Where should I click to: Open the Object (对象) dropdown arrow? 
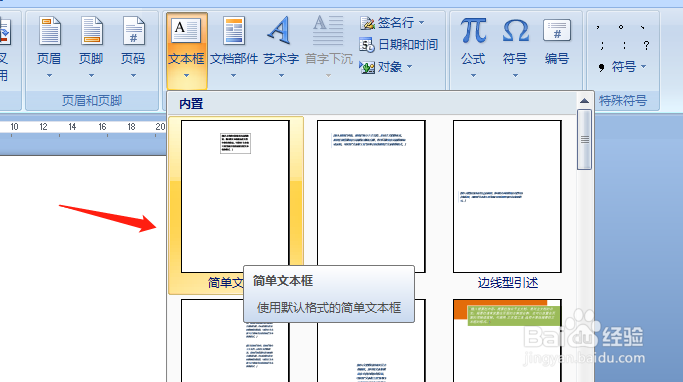pyautogui.click(x=409, y=67)
